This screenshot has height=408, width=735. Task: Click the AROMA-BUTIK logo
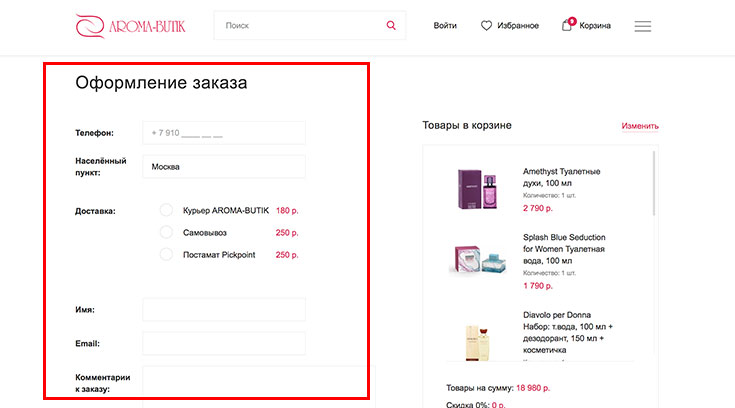tap(130, 25)
